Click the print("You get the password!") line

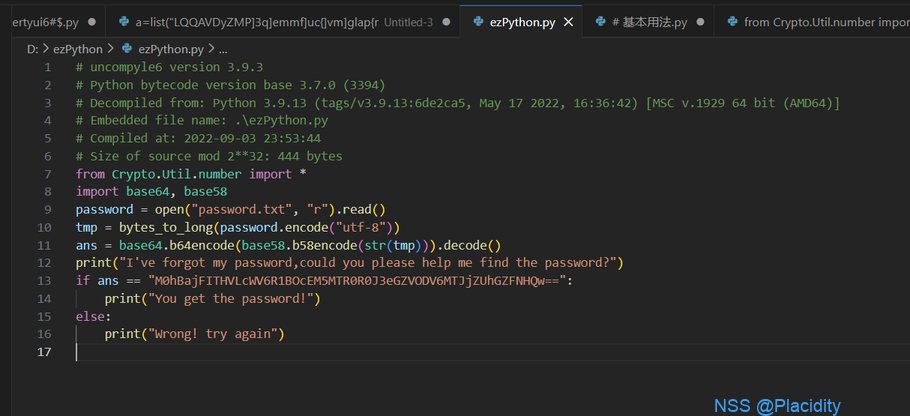point(212,299)
